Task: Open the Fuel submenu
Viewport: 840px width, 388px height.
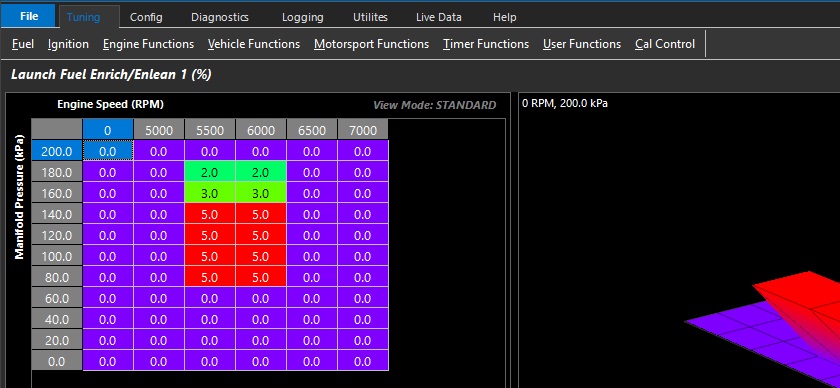Action: coord(23,44)
